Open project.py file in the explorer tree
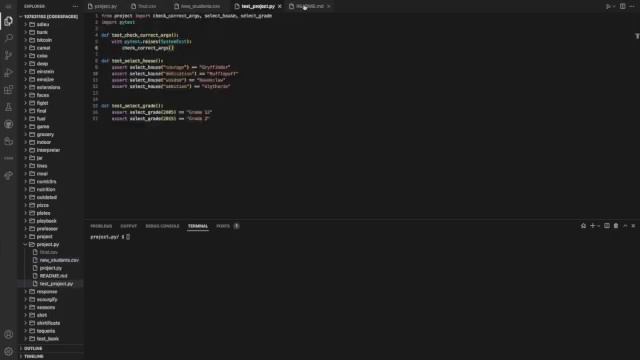640x360 pixels. tap(51, 268)
